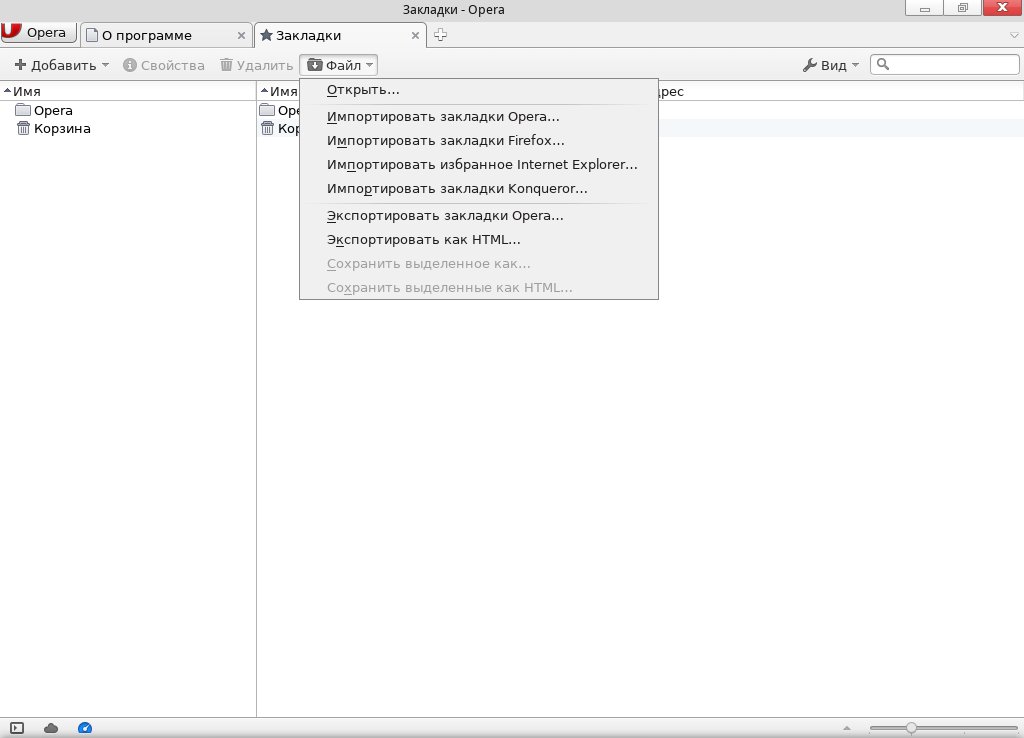
Task: Adjust the zoom slider in status bar
Action: click(944, 728)
